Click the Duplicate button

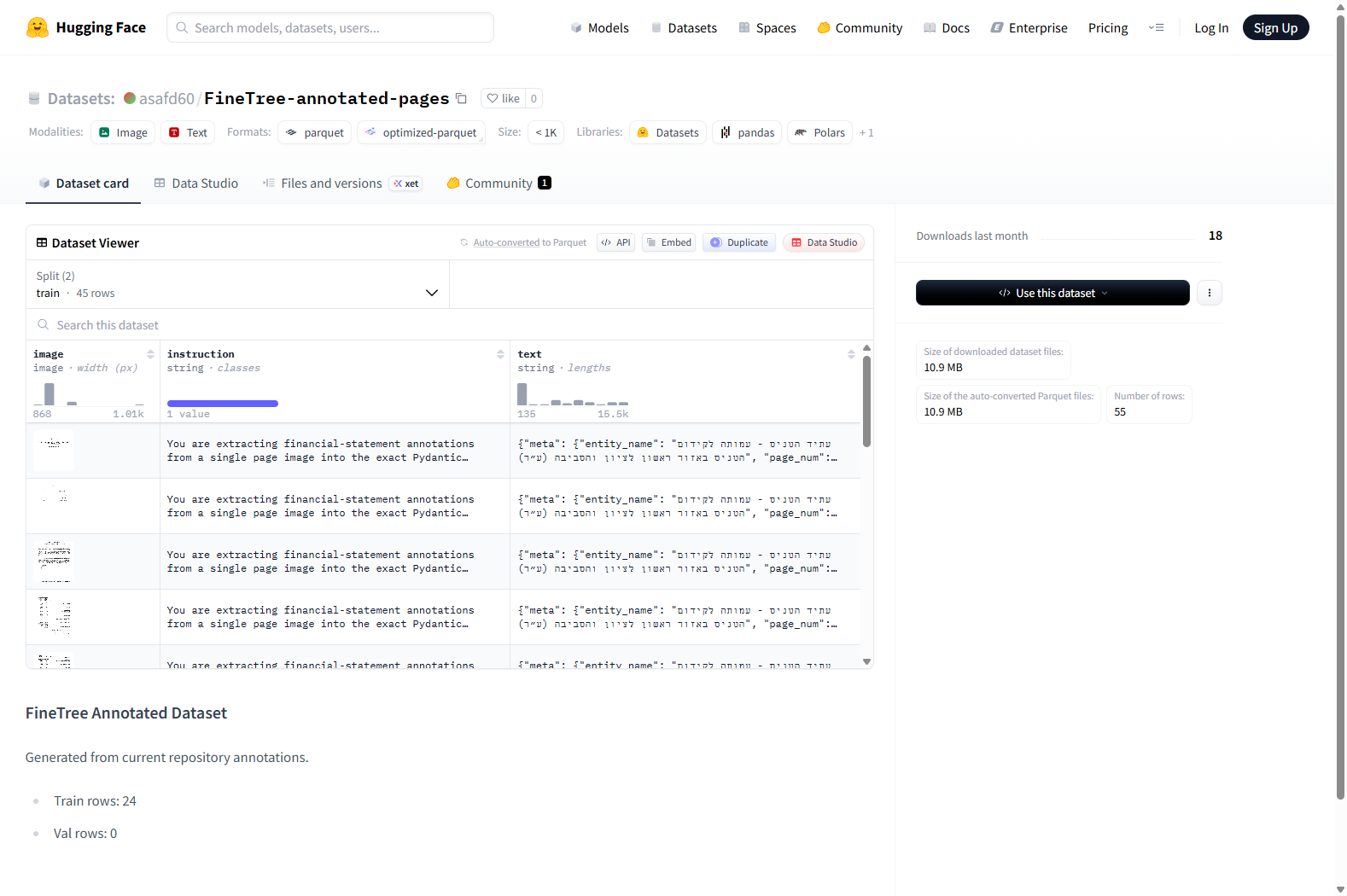pos(739,242)
